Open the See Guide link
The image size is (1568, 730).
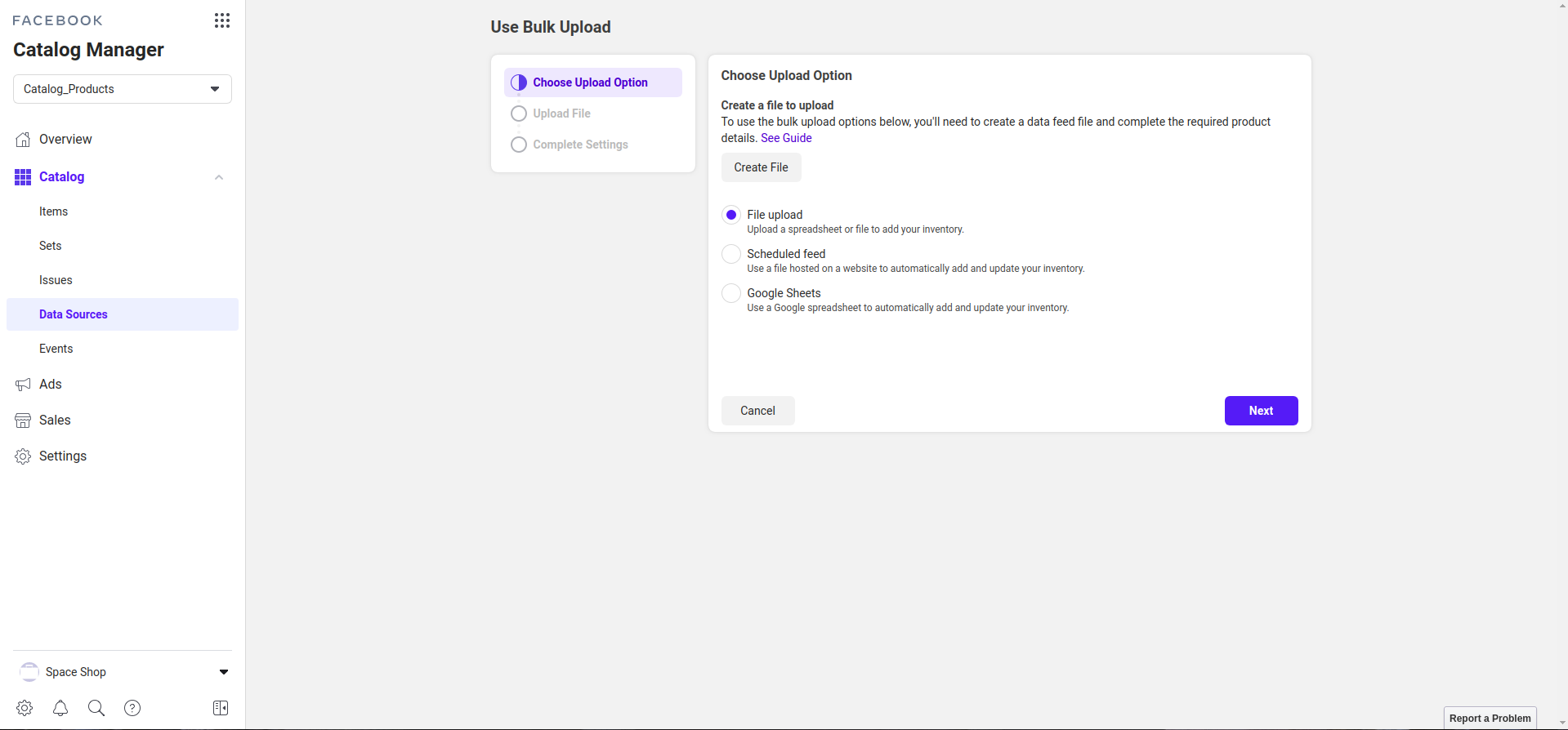pos(786,138)
